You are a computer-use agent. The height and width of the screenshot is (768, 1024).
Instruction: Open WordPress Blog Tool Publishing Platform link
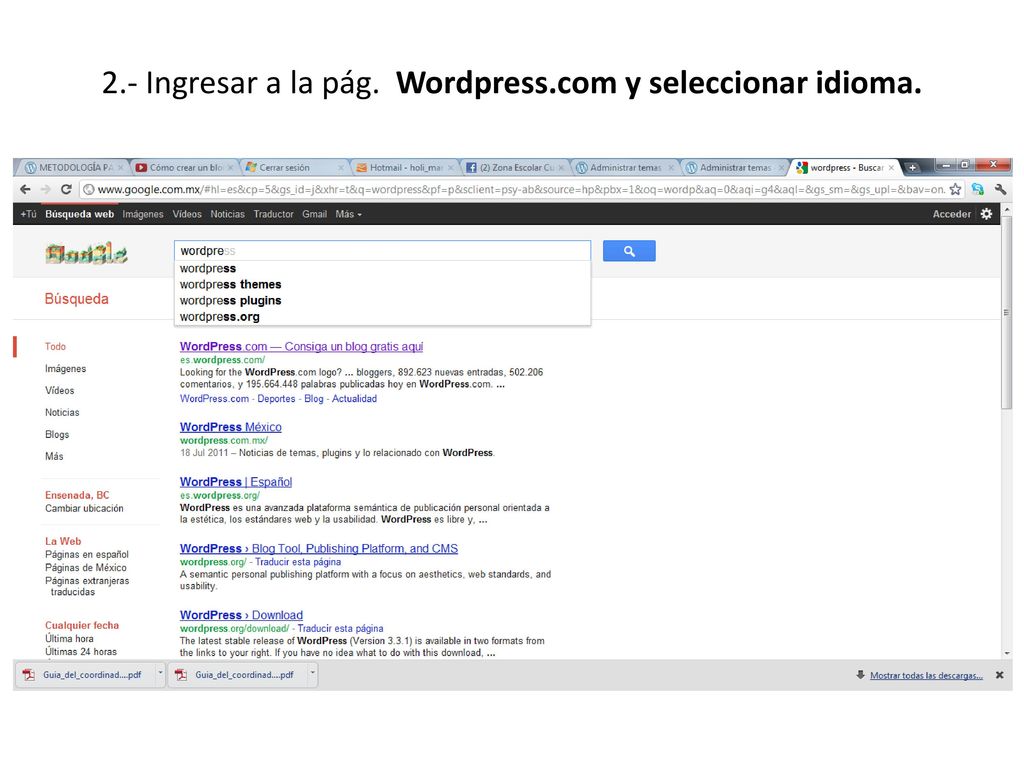319,549
